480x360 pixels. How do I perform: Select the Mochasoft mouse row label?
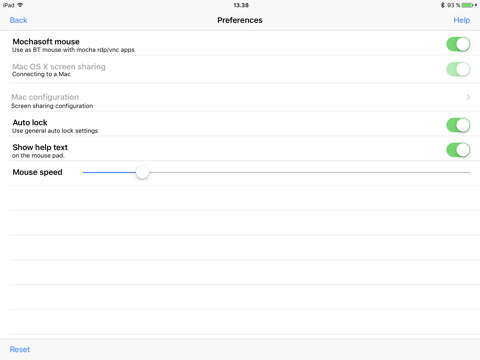coord(46,42)
